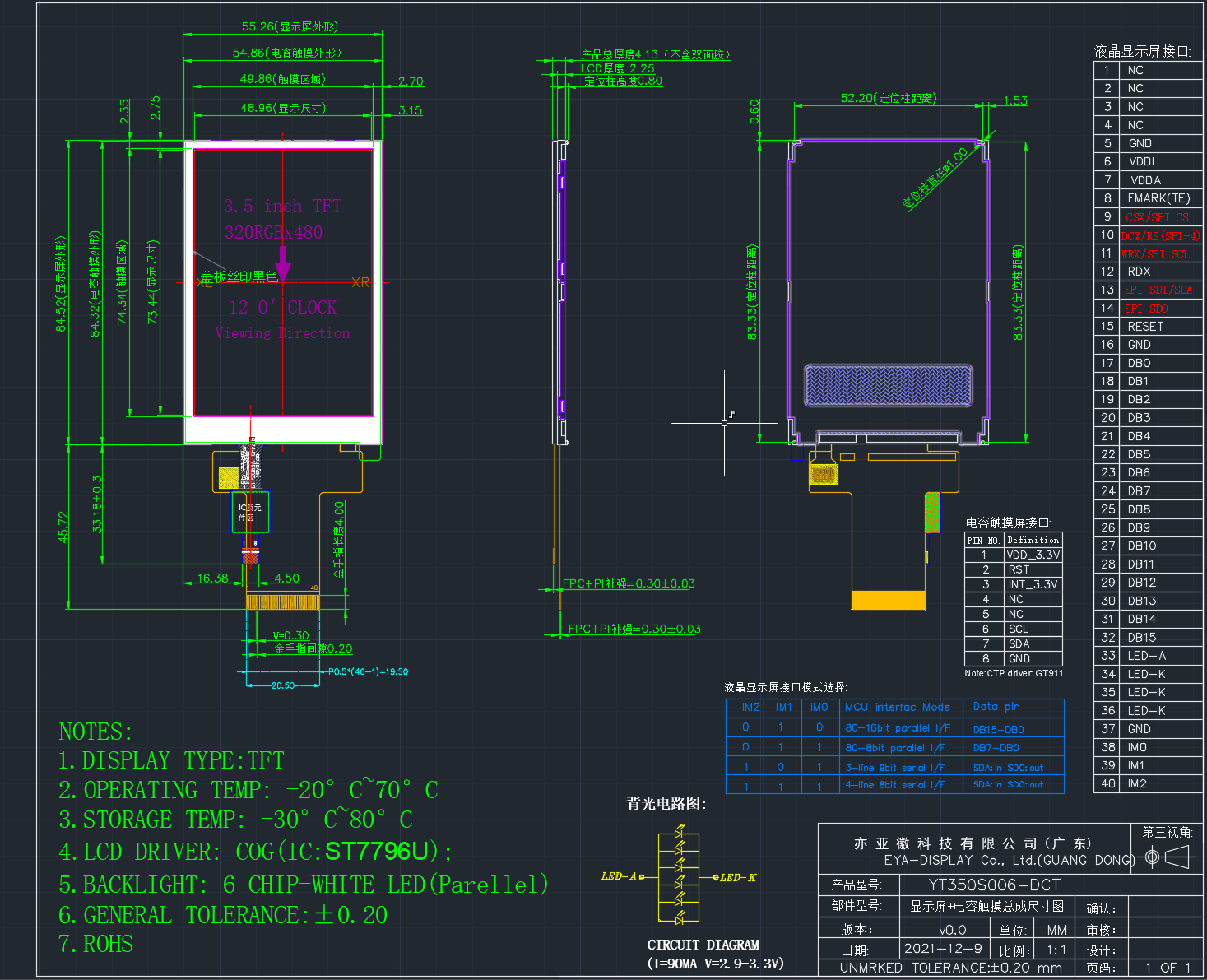Click the highlighted "ST7796U" driver IC text
The width and height of the screenshot is (1207, 980).
[377, 851]
